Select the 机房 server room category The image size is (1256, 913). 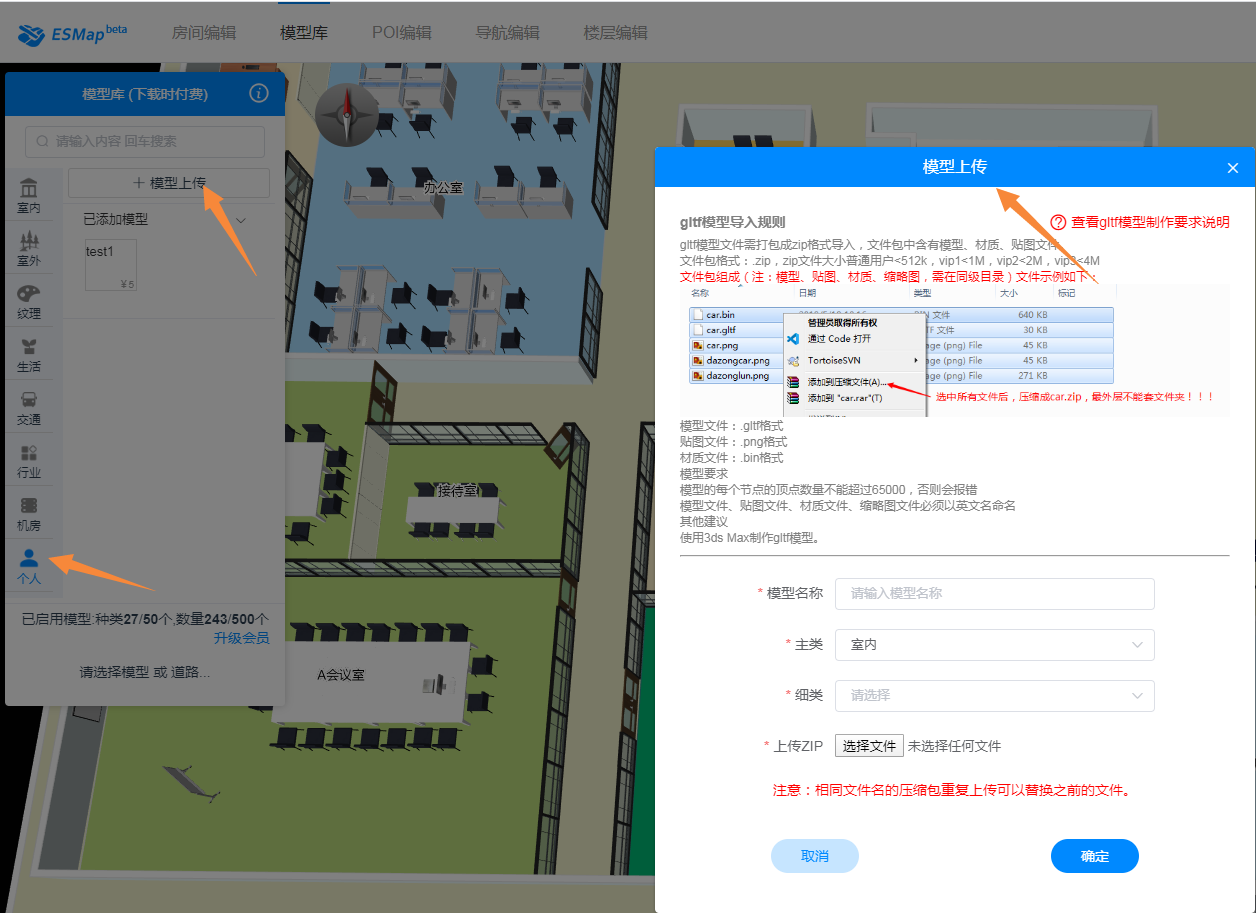coord(29,515)
